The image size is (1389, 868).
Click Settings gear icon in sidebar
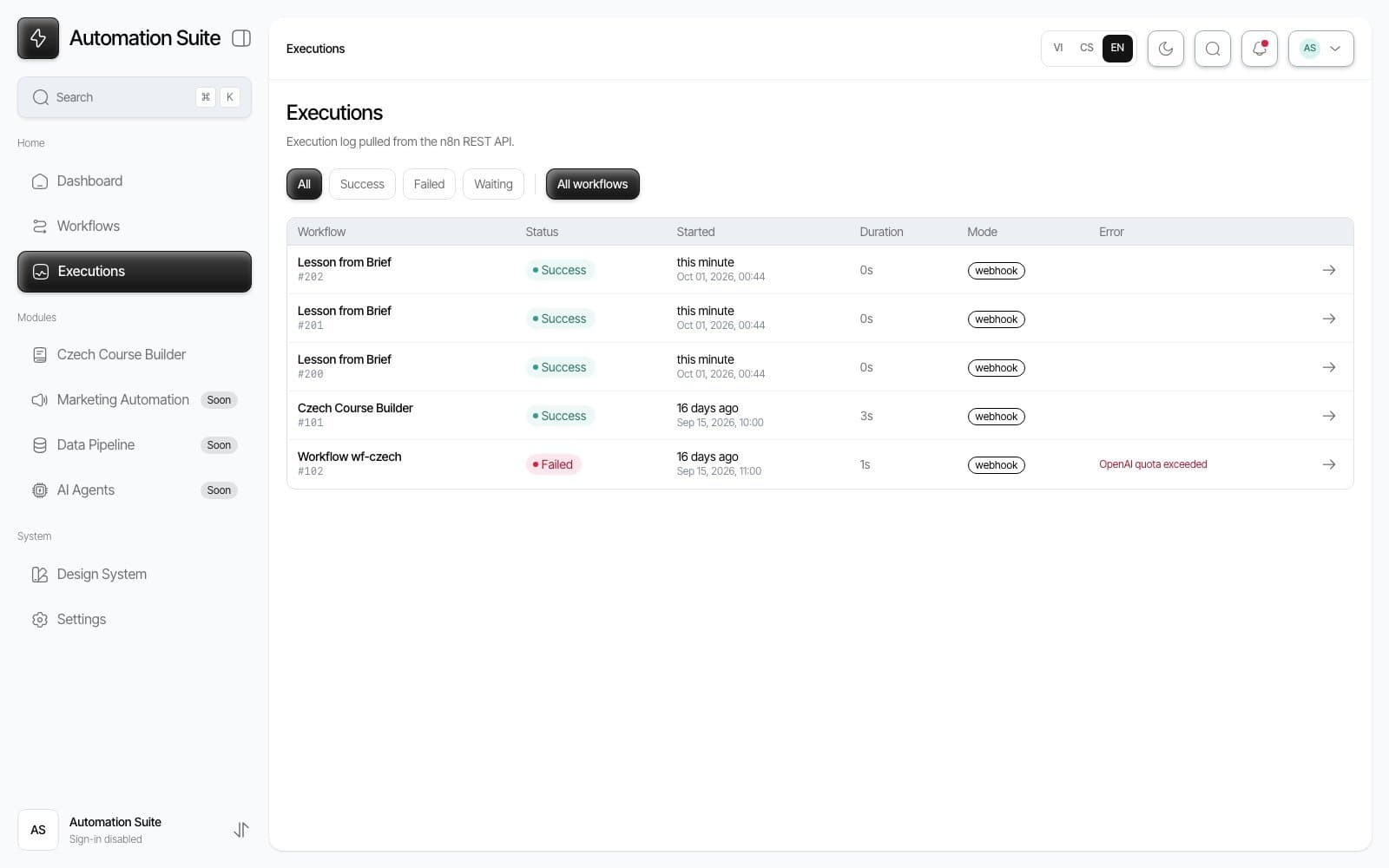click(39, 620)
